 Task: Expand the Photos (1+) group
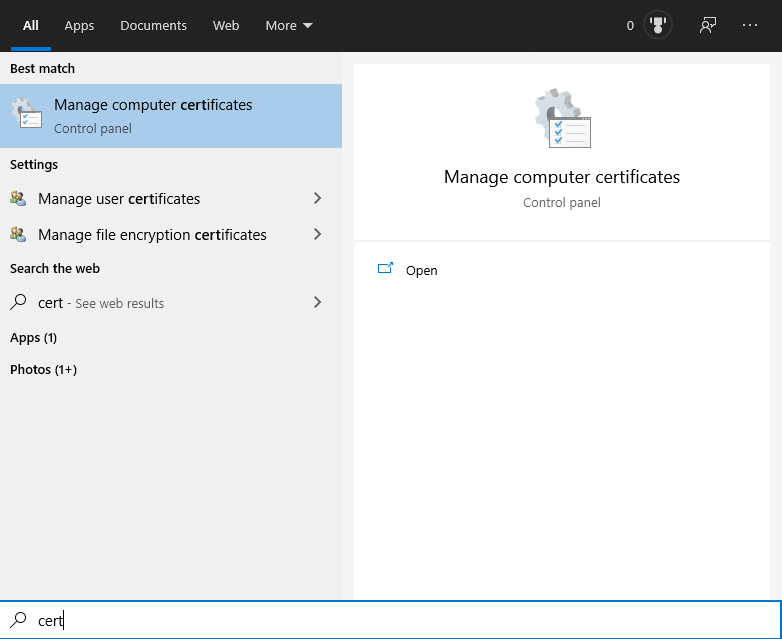[43, 370]
